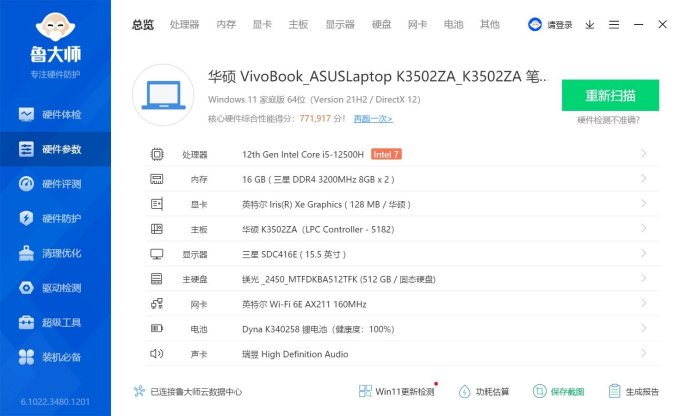Switch to the 内存 tab
680x416 pixels.
(226, 25)
